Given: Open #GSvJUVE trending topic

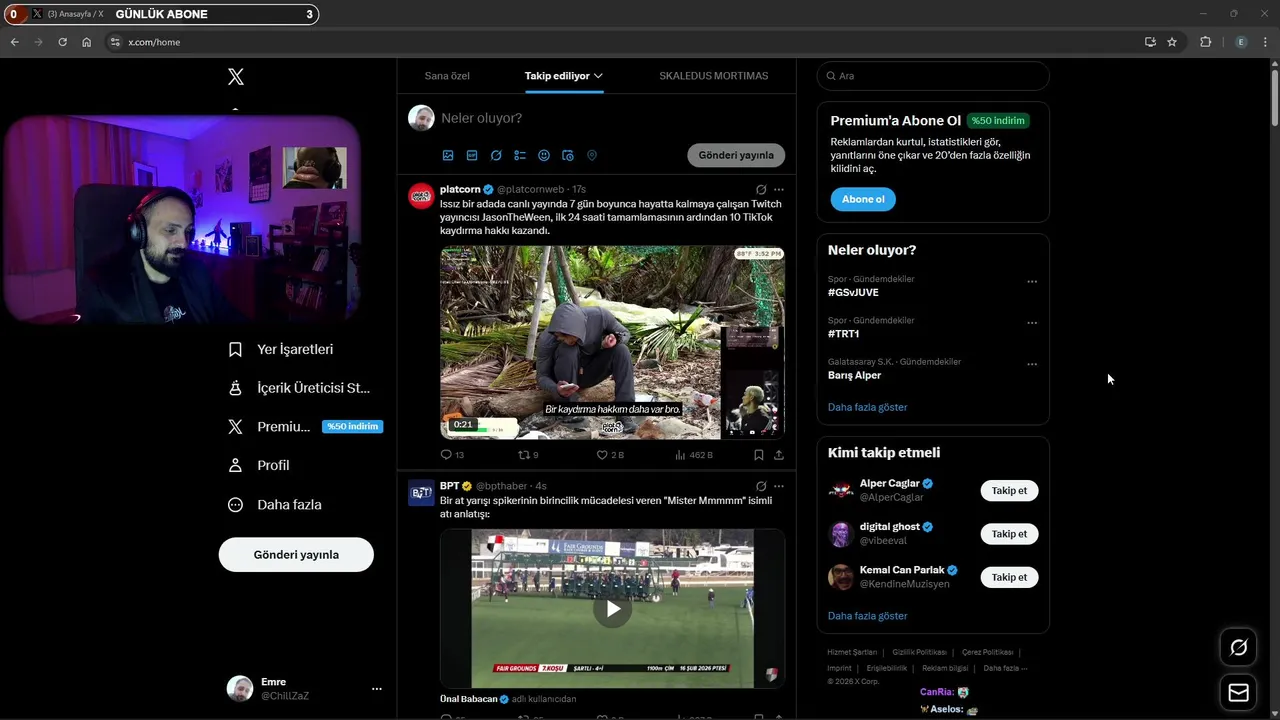Looking at the screenshot, I should click(x=853, y=292).
